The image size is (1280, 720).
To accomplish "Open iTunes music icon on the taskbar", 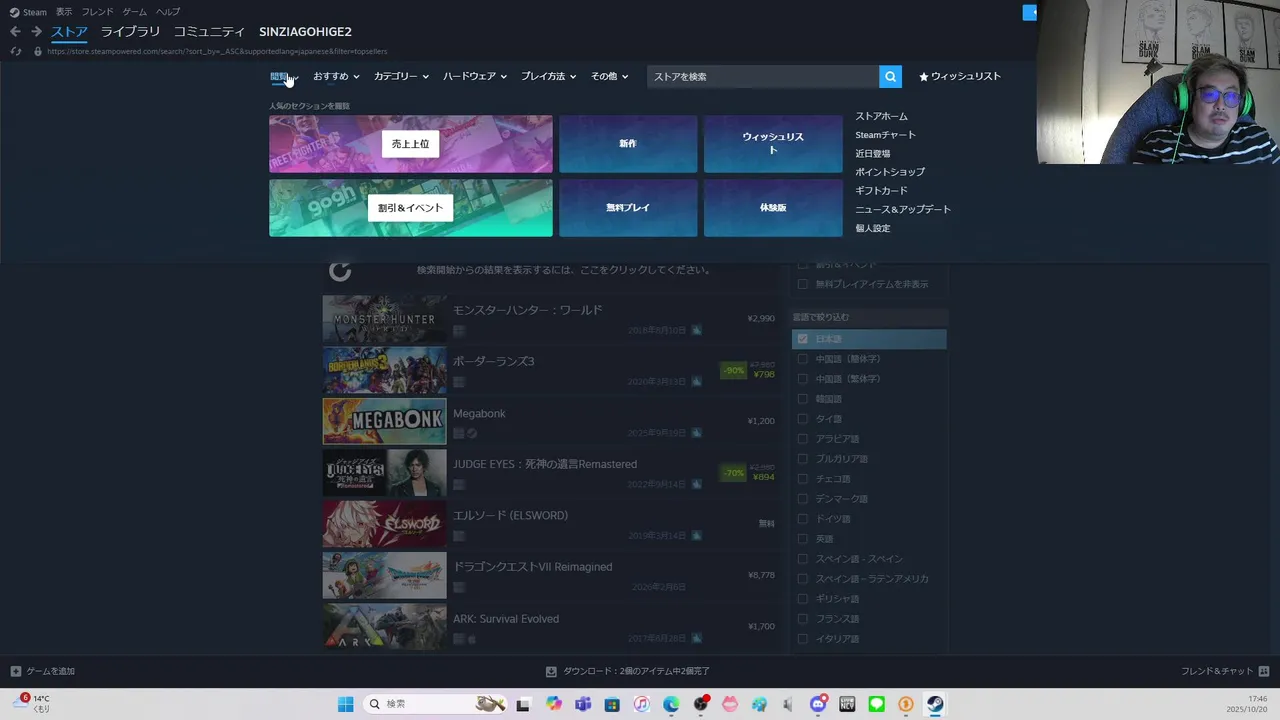I will tap(642, 704).
